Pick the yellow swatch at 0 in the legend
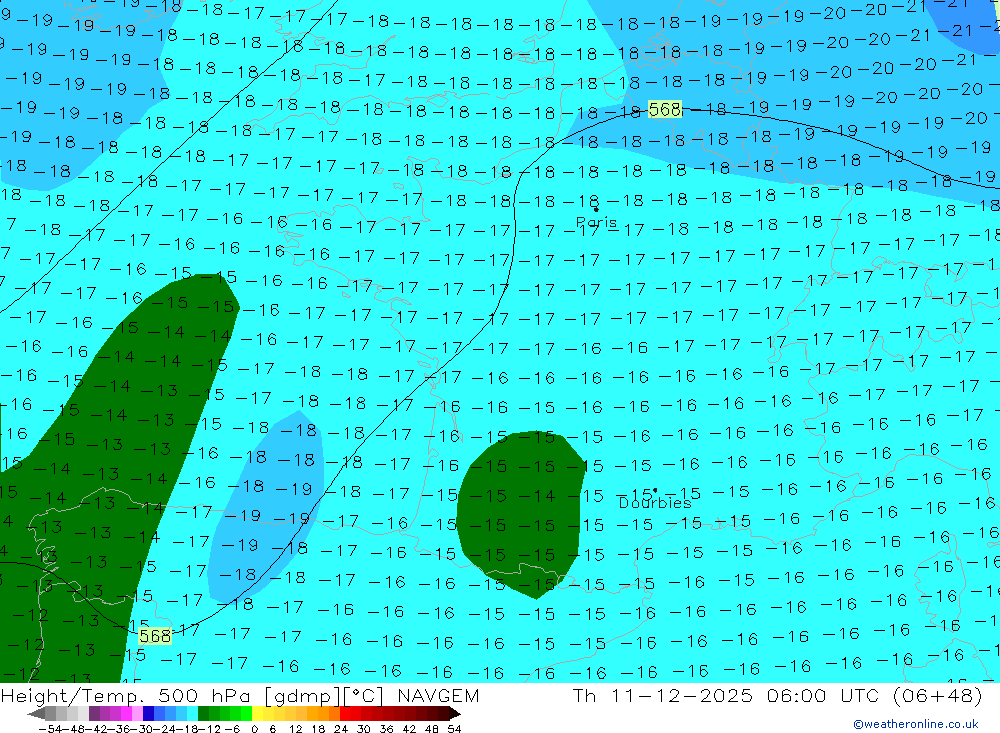The height and width of the screenshot is (733, 1000). pyautogui.click(x=257, y=714)
